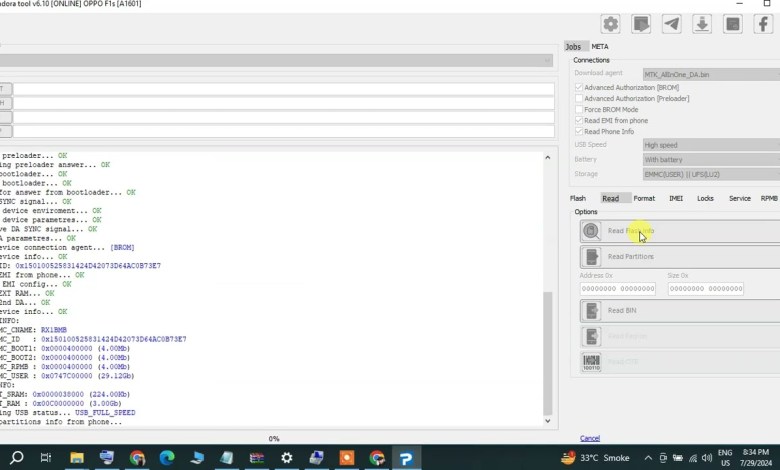Open Storage dropdown EMMC(USER) || UFS(LU2)
This screenshot has height=470, width=780.
pyautogui.click(x=711, y=174)
